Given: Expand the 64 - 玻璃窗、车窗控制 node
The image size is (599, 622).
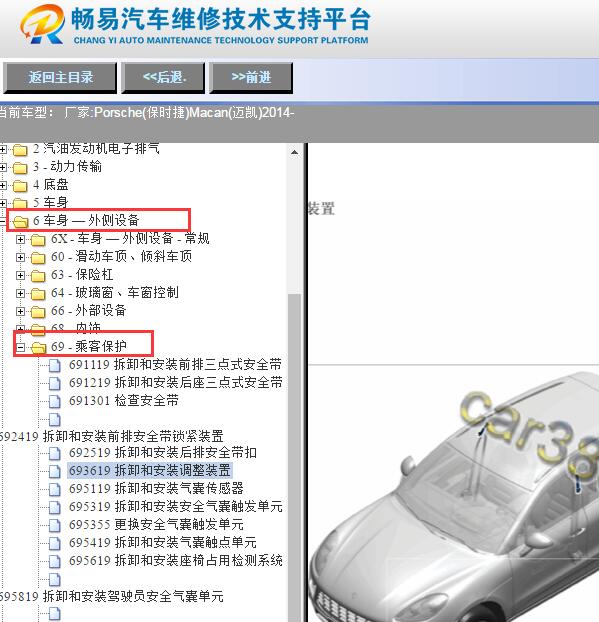Looking at the screenshot, I should [20, 294].
